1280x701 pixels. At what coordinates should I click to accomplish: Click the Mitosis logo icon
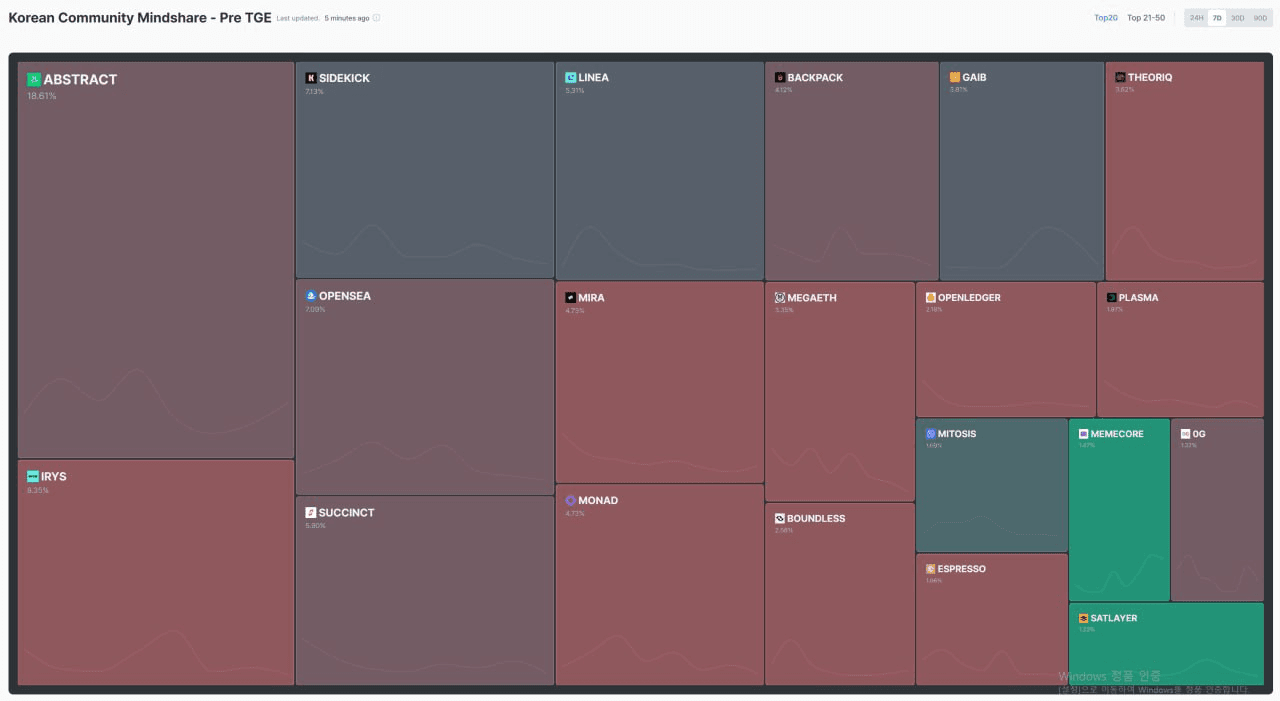click(931, 434)
